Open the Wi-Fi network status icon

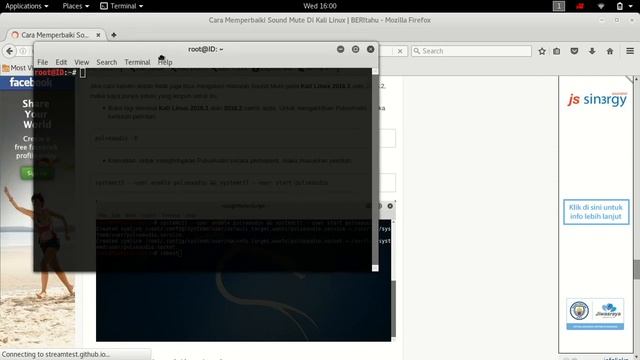pos(601,6)
